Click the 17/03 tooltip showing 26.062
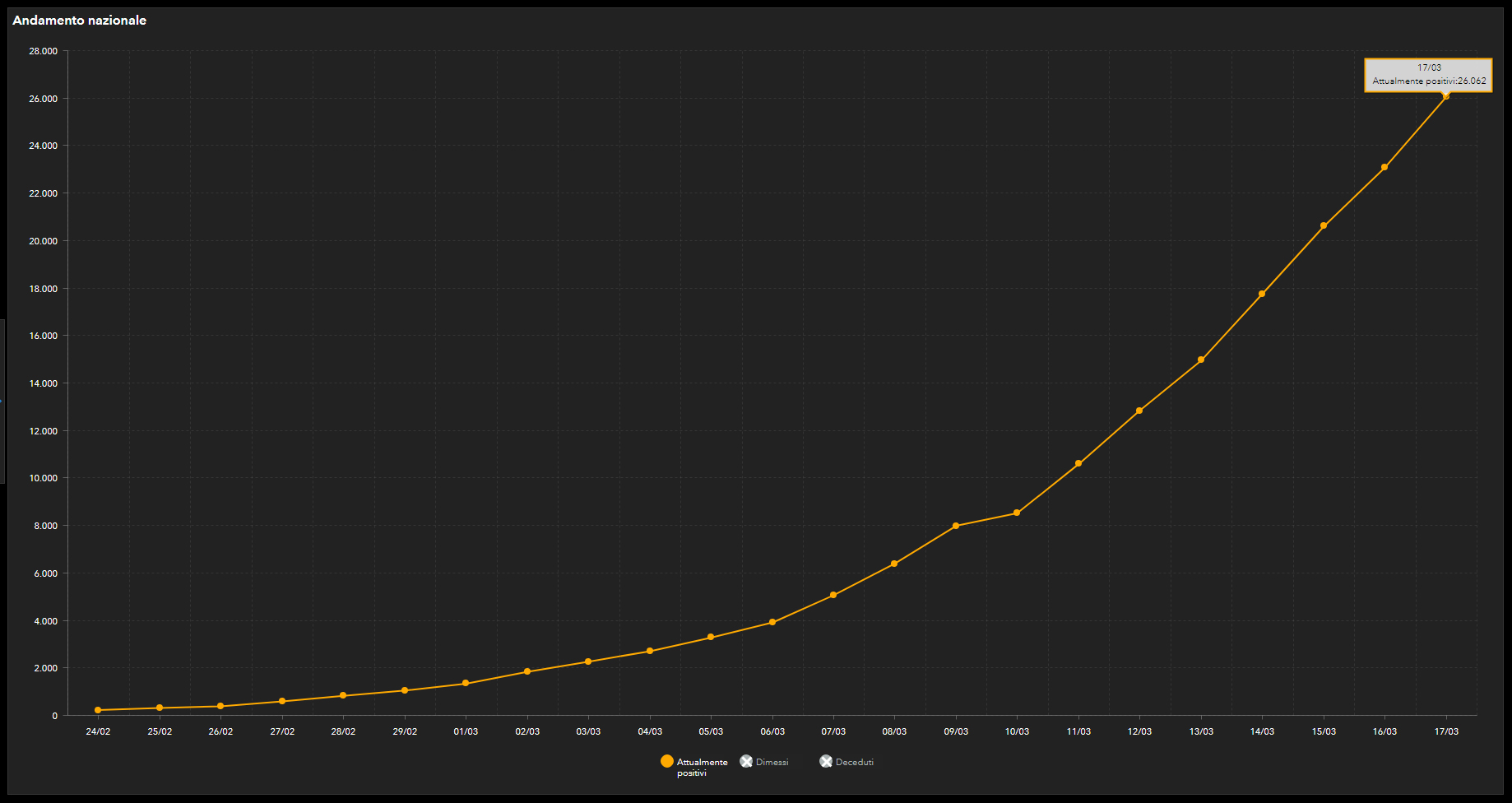 pos(1428,75)
